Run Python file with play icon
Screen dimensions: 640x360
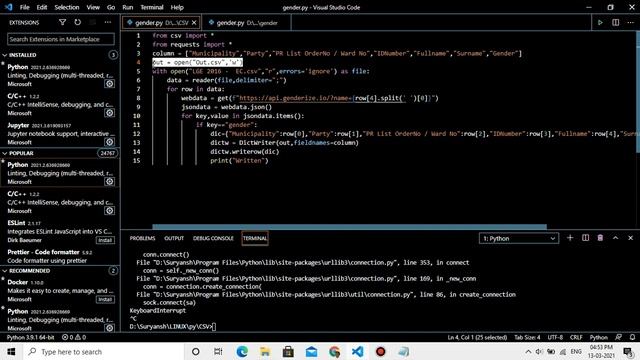coord(600,22)
